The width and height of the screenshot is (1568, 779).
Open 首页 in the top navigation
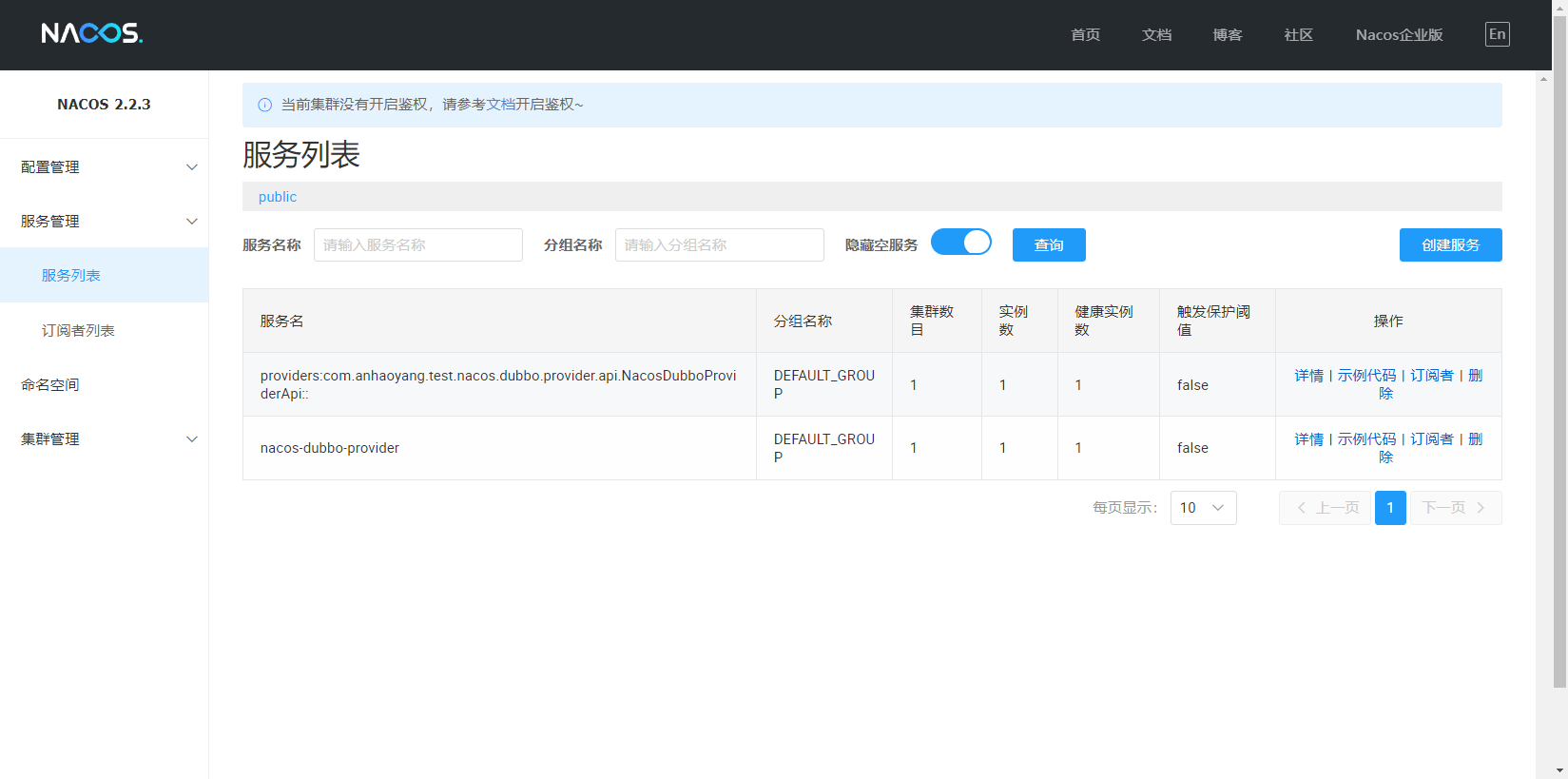pos(1085,35)
